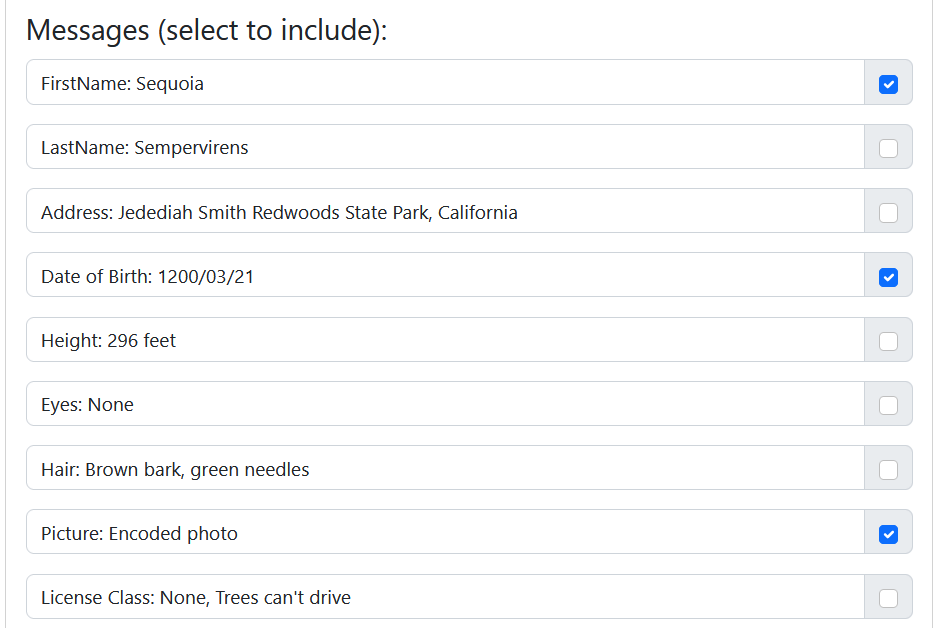934x628 pixels.
Task: Click the "(select to include)" heading text
Action: [271, 30]
